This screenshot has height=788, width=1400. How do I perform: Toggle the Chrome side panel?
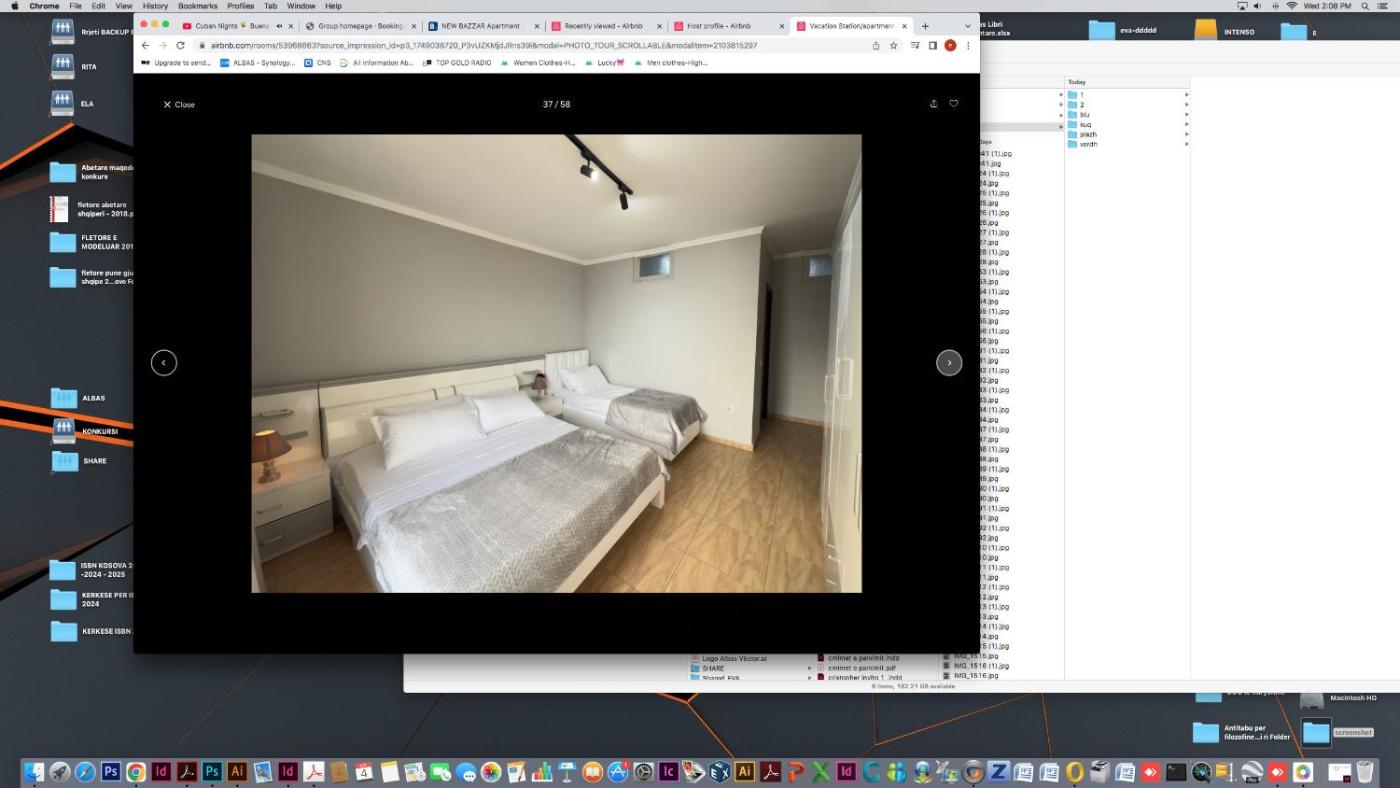[932, 45]
